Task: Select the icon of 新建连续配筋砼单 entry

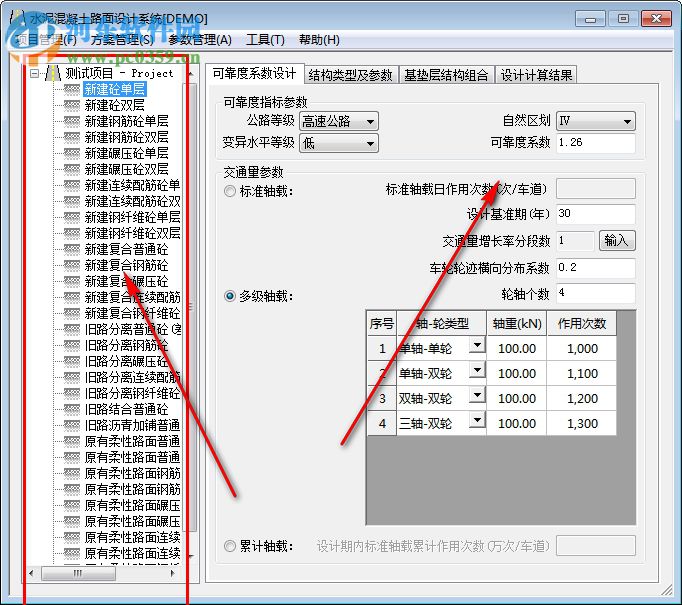Action: click(x=72, y=185)
